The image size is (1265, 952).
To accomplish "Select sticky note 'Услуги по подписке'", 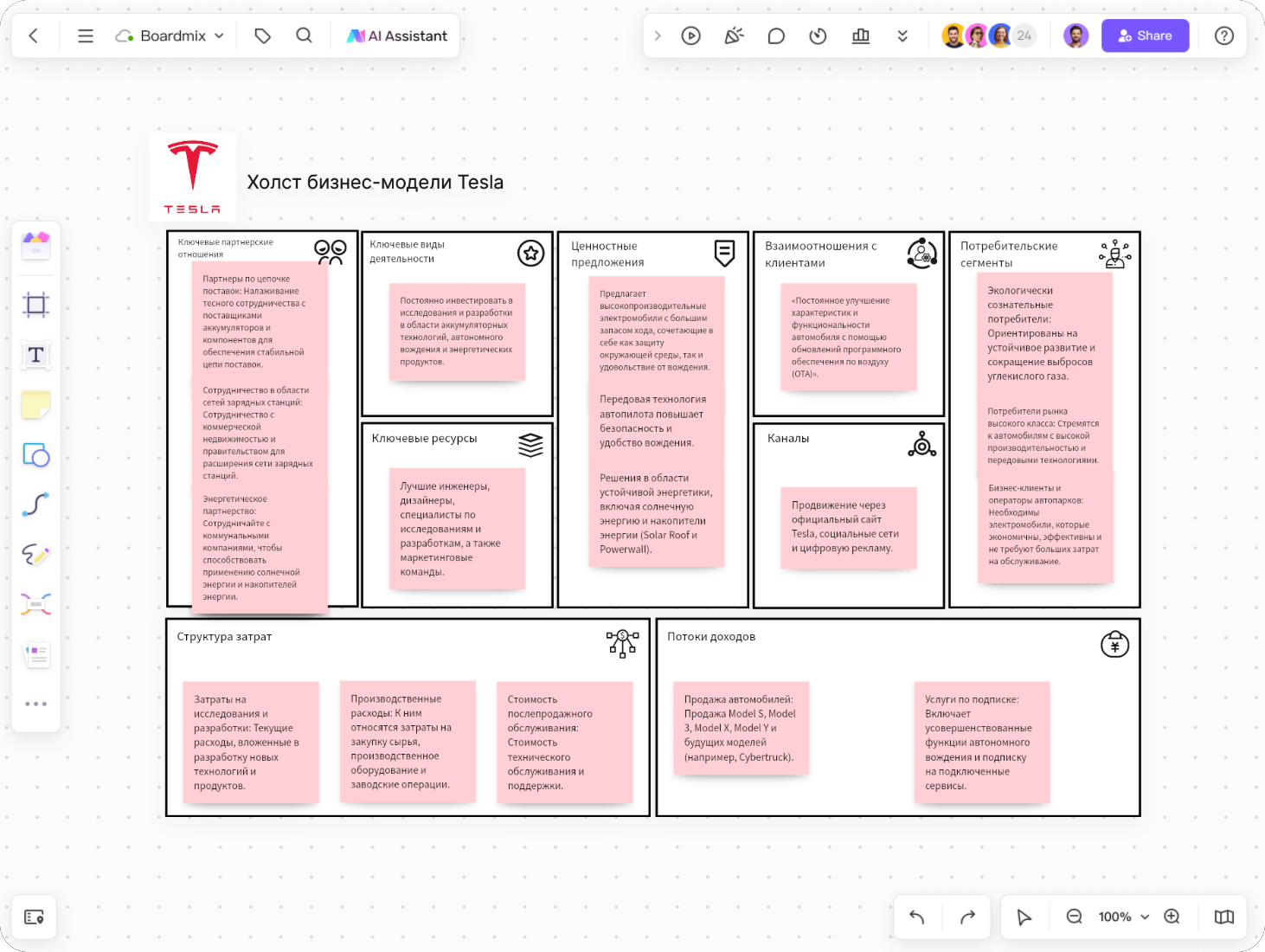I will pos(982,743).
